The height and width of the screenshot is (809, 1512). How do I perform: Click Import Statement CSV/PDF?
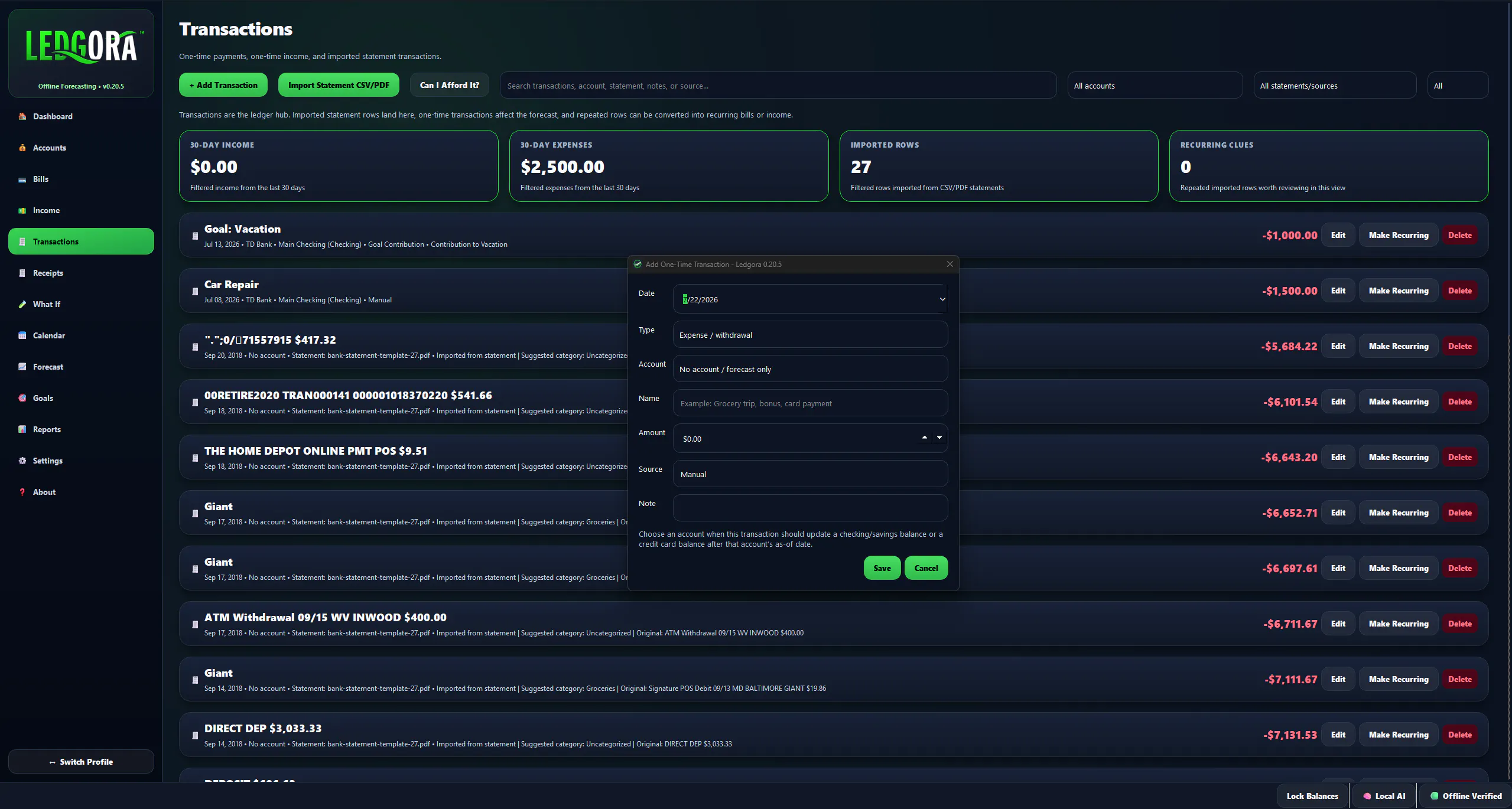(x=339, y=85)
